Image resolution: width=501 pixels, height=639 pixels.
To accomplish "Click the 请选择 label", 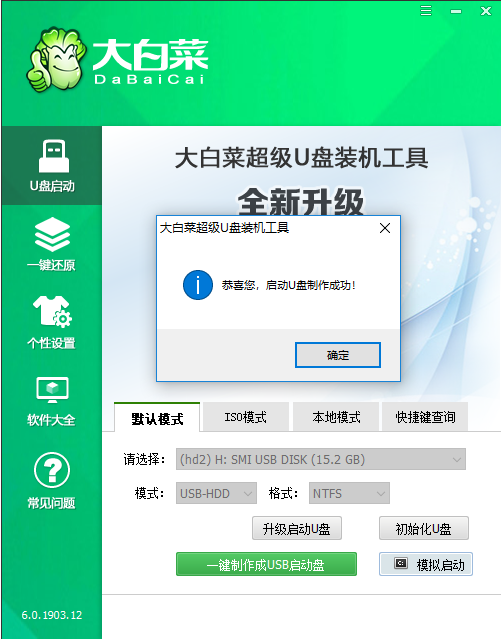I will 144,459.
